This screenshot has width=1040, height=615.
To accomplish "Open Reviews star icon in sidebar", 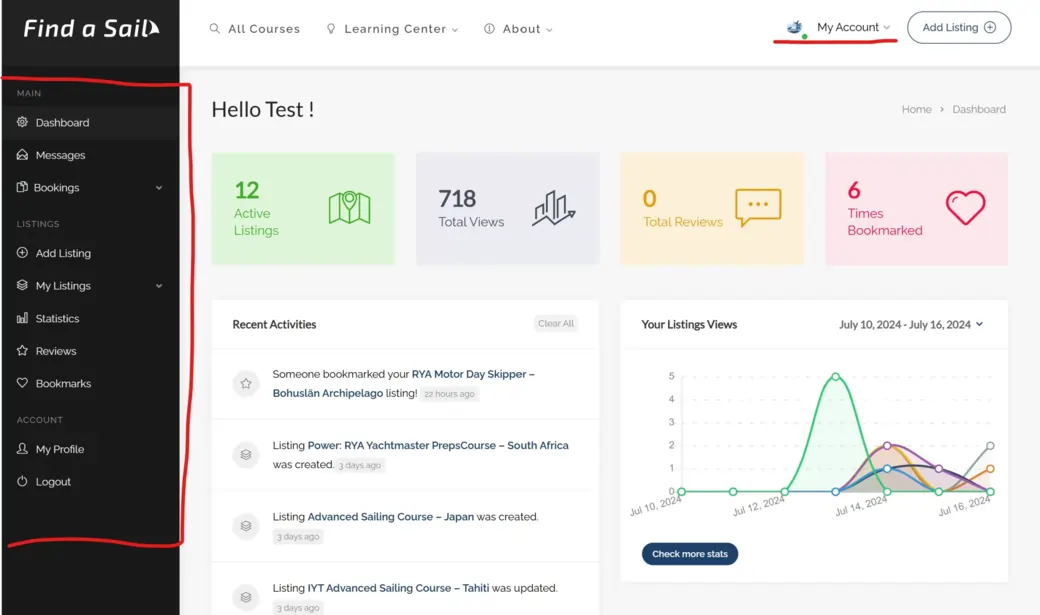I will (23, 351).
